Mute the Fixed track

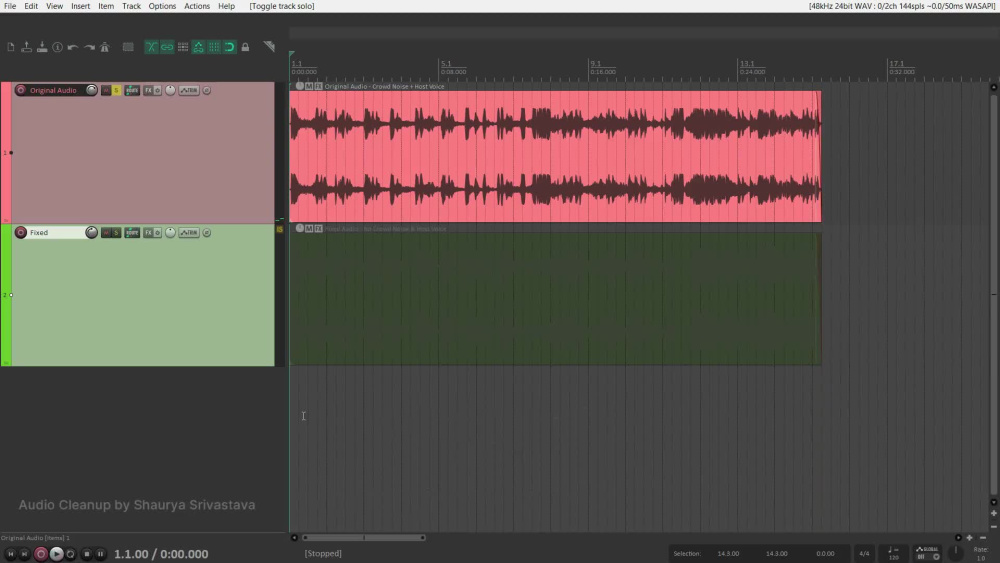106,233
